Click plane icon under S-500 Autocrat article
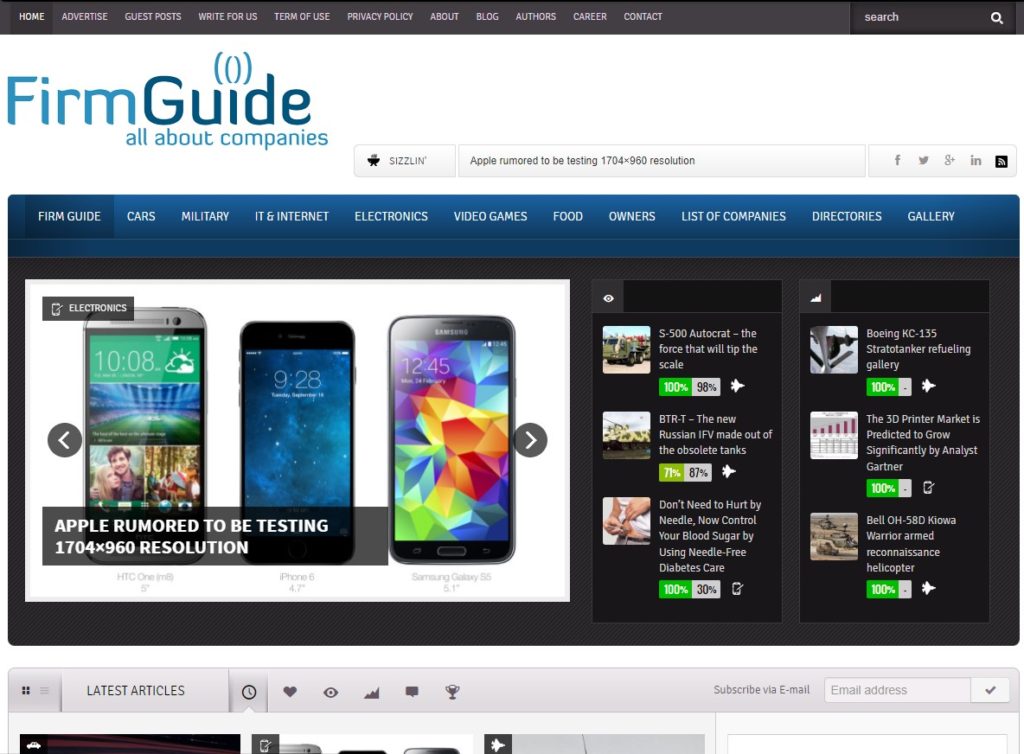This screenshot has width=1024, height=754. coord(737,386)
